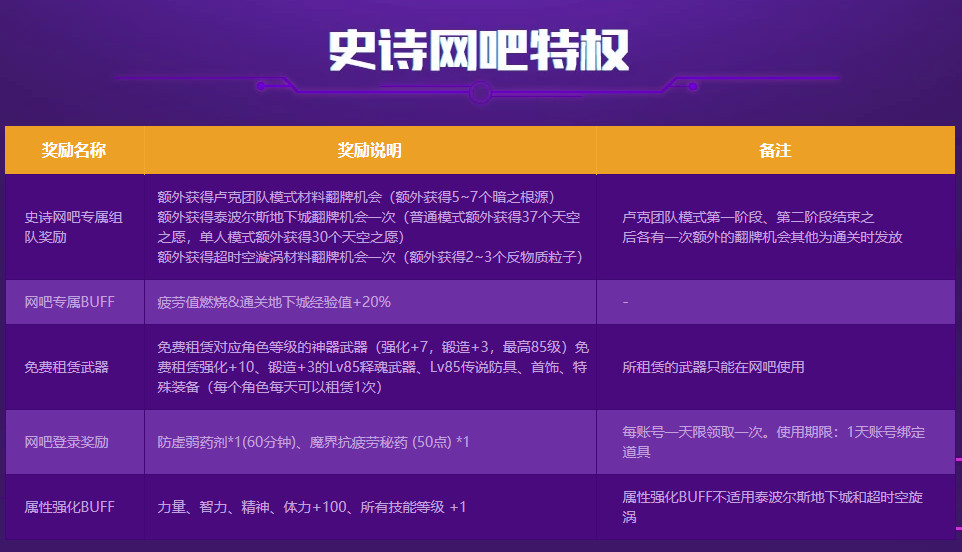Click the 史诗网吧特权 page title
The image size is (962, 552).
[x=479, y=50]
